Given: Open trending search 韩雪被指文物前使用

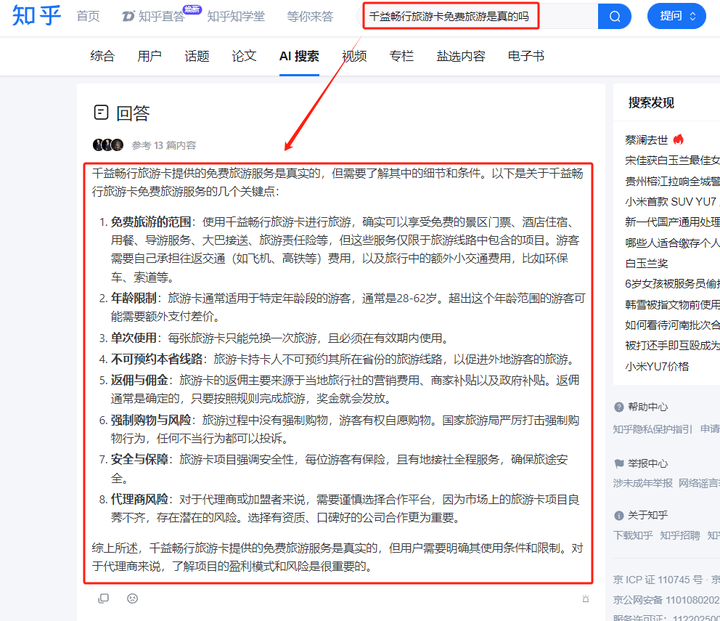Looking at the screenshot, I should pyautogui.click(x=672, y=305).
